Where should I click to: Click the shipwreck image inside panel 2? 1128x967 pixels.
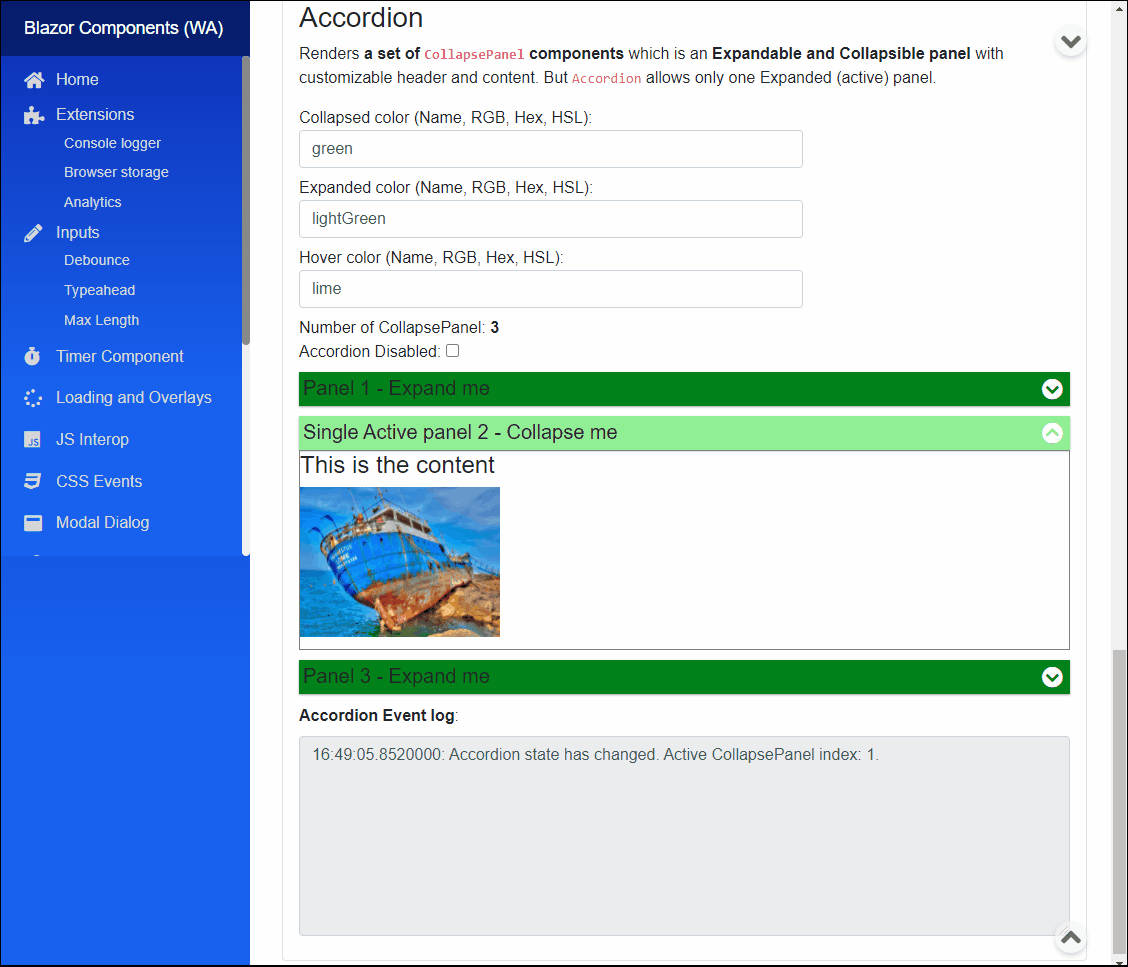point(399,562)
